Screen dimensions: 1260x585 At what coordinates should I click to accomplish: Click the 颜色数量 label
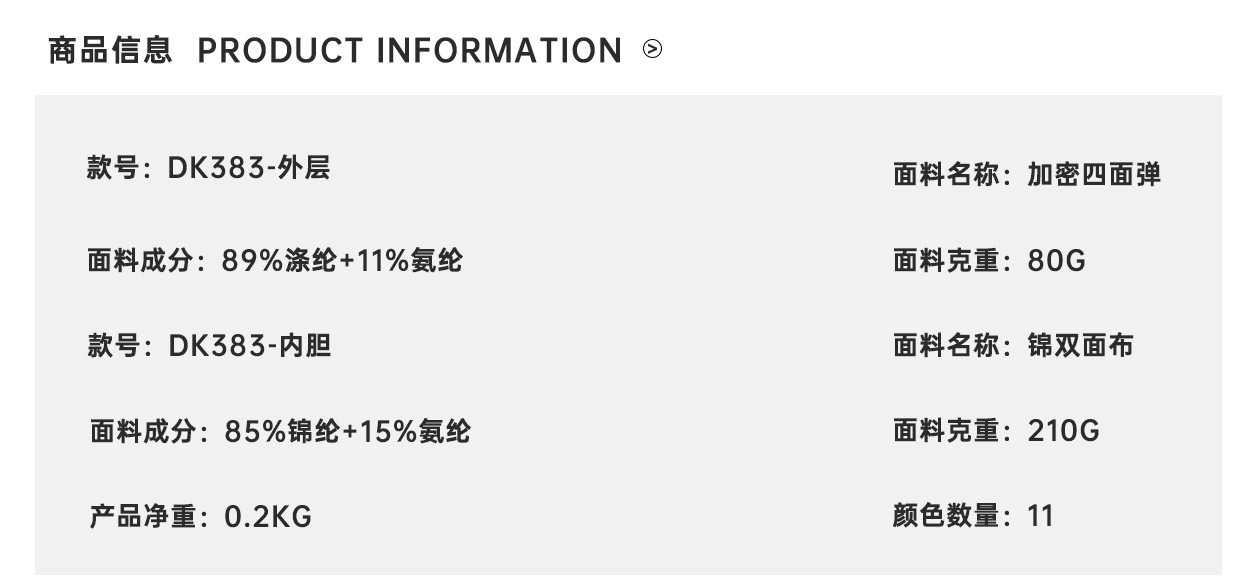tap(945, 516)
